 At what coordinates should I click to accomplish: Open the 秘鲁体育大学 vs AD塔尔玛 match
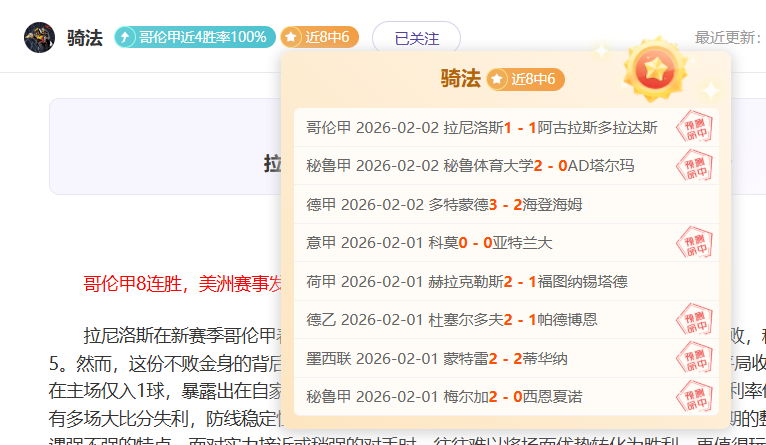470,166
